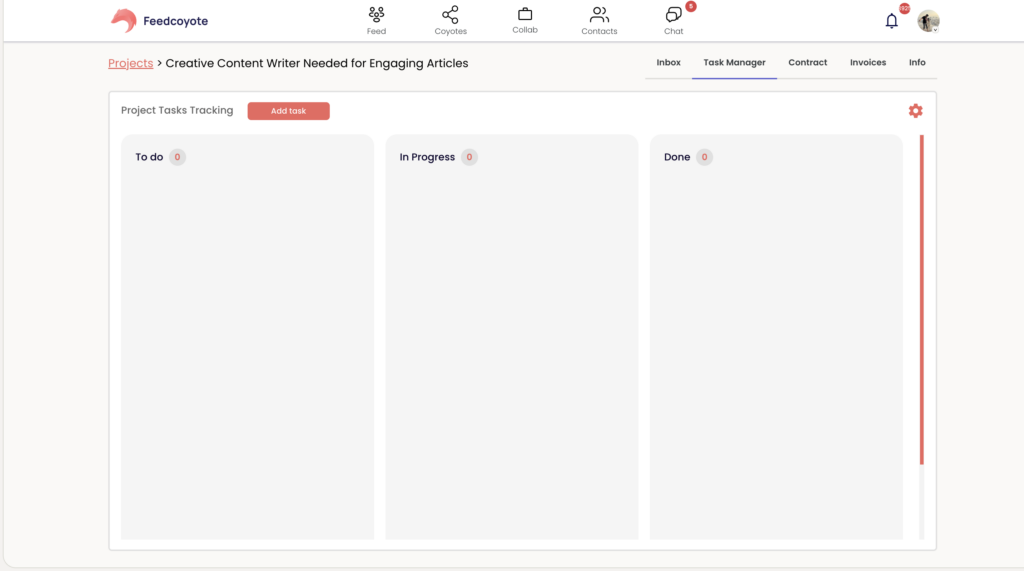Click the Done column count badge
The image size is (1024, 571).
[704, 157]
